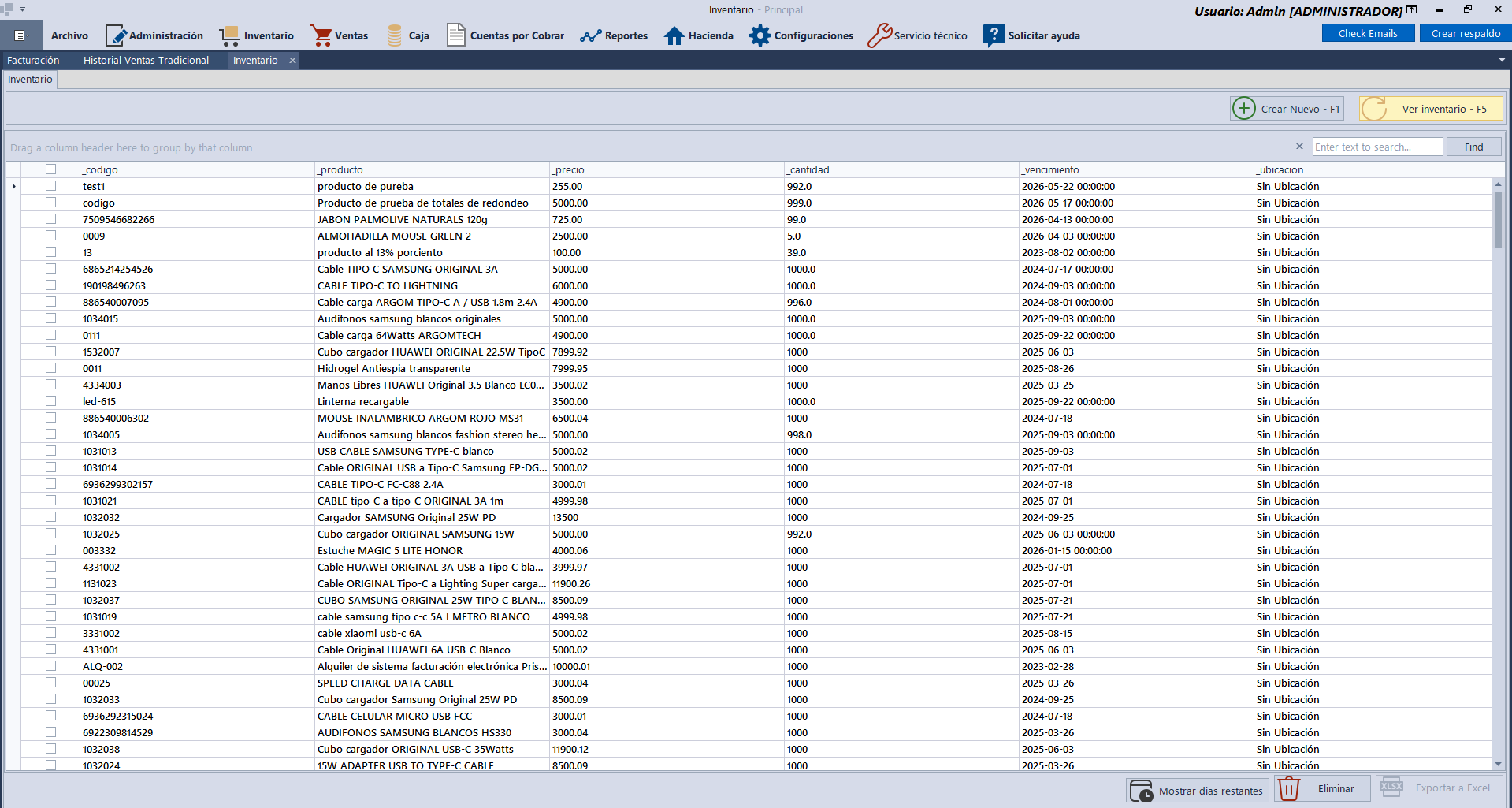Click the row indicator arrow for test1
Viewport: 1512px width, 808px height.
13,186
